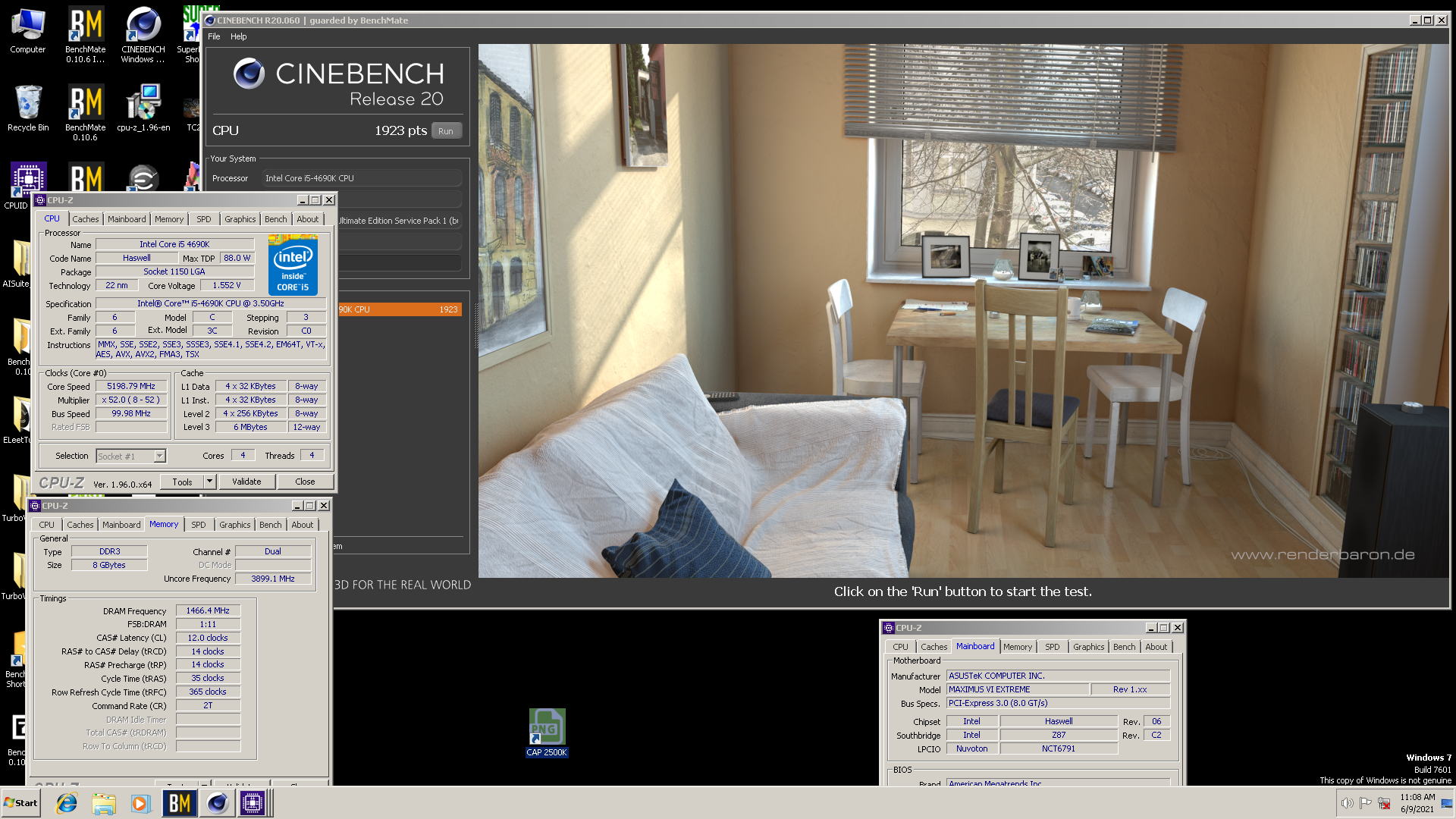Image resolution: width=1456 pixels, height=819 pixels.
Task: Select the Caches tab in top CPU-Z window
Action: [86, 219]
